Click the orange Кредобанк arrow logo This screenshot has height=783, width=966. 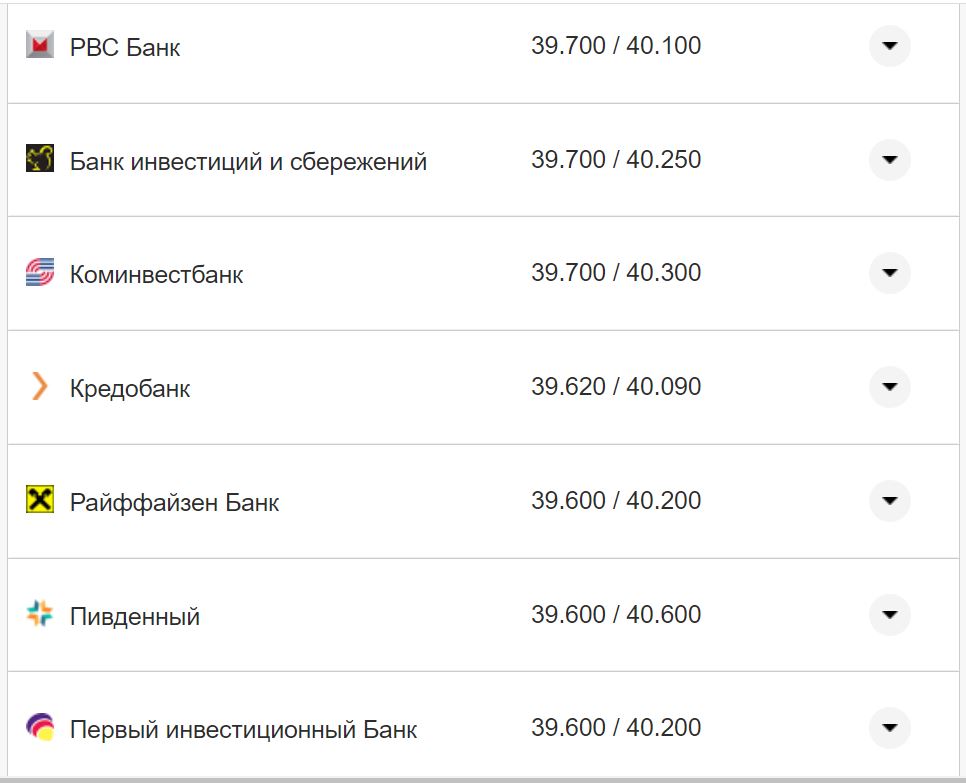tap(38, 387)
